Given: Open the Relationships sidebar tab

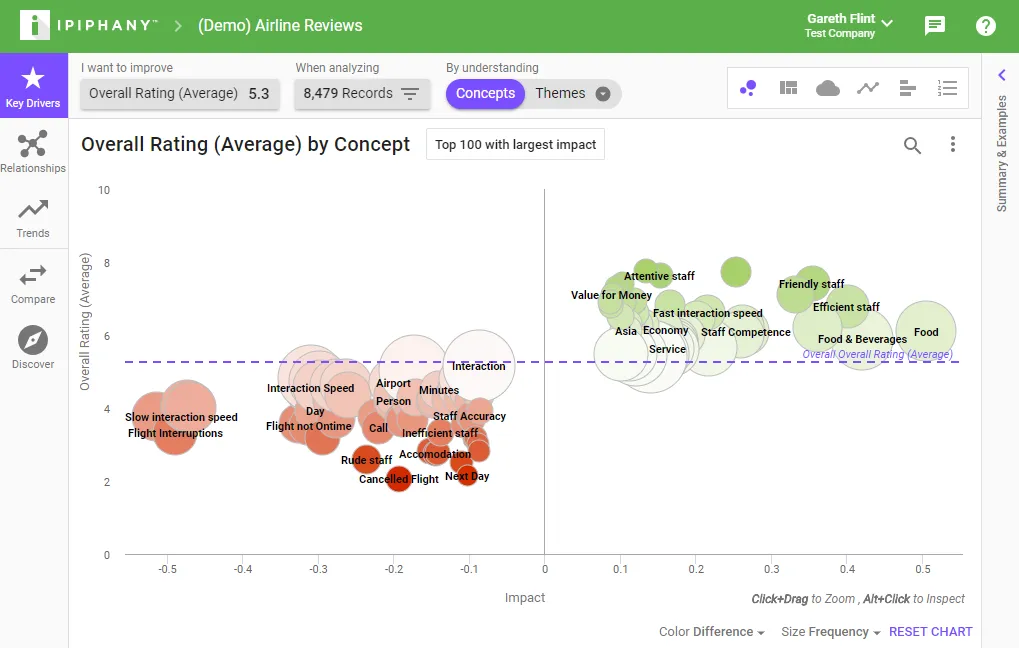Looking at the screenshot, I should 33,151.
